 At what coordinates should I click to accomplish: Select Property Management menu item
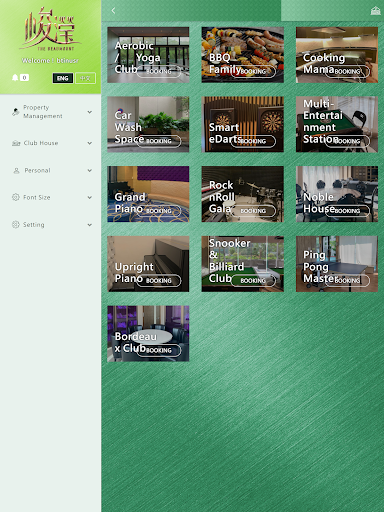(51, 112)
